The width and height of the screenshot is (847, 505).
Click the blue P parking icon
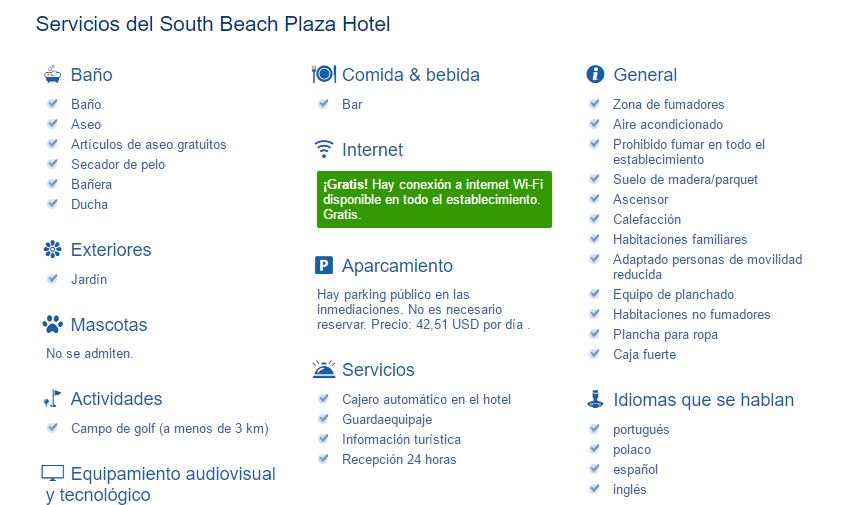point(324,266)
